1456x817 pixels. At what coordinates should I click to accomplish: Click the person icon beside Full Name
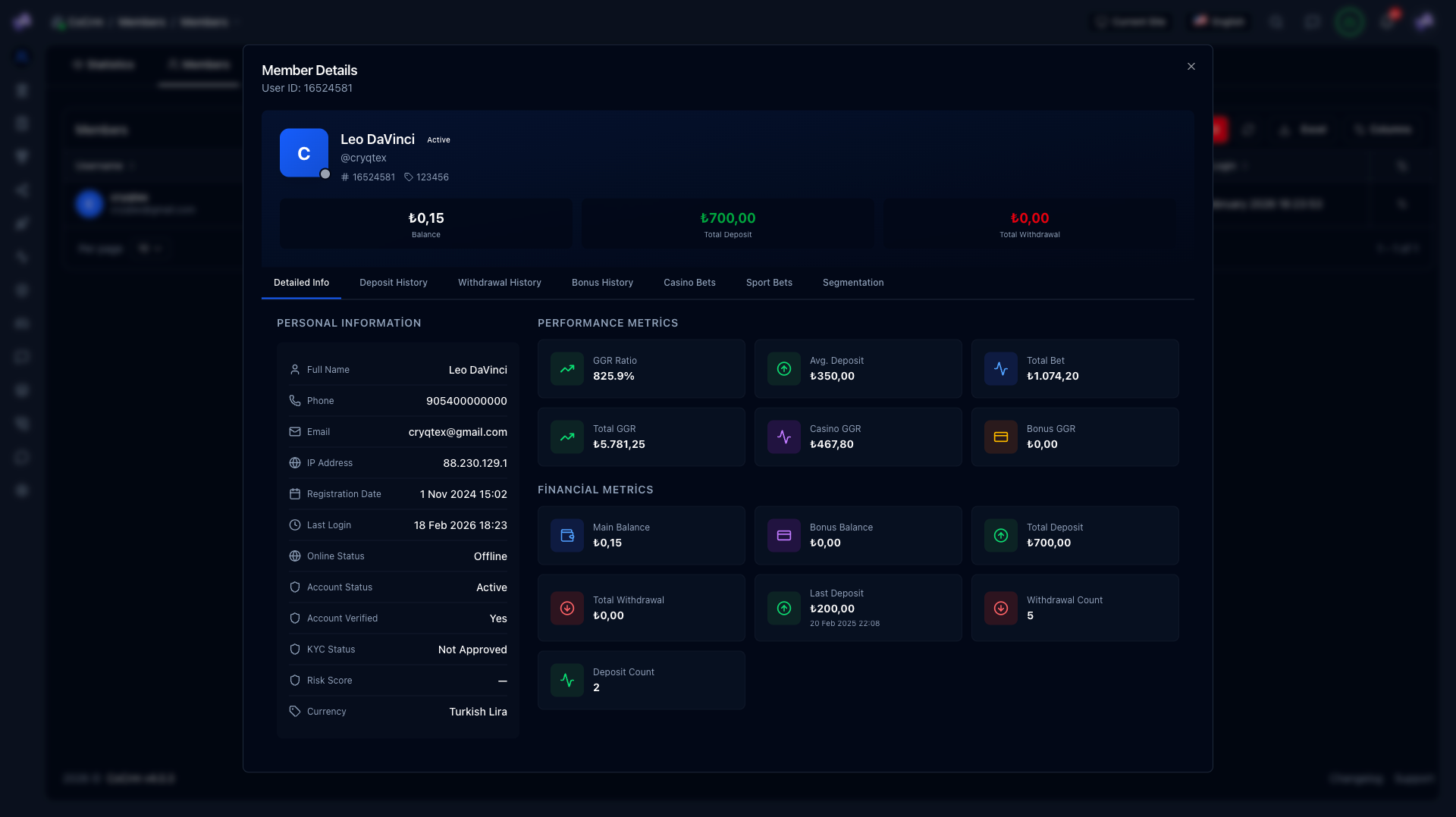[x=295, y=370]
